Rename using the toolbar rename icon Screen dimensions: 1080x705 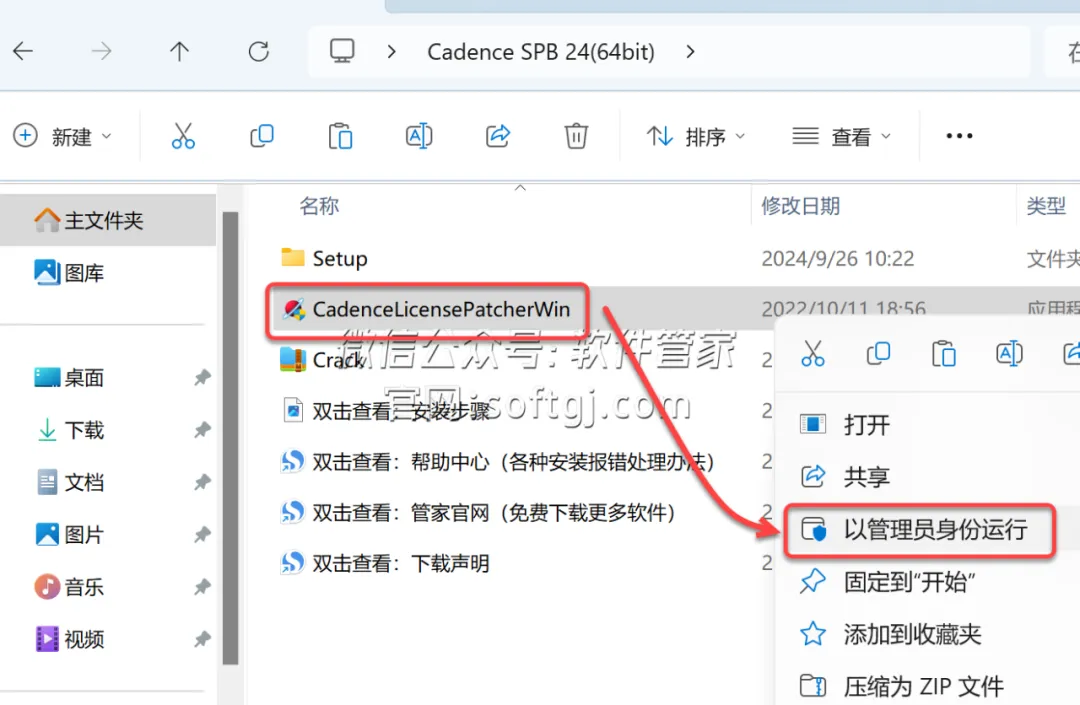(x=419, y=136)
